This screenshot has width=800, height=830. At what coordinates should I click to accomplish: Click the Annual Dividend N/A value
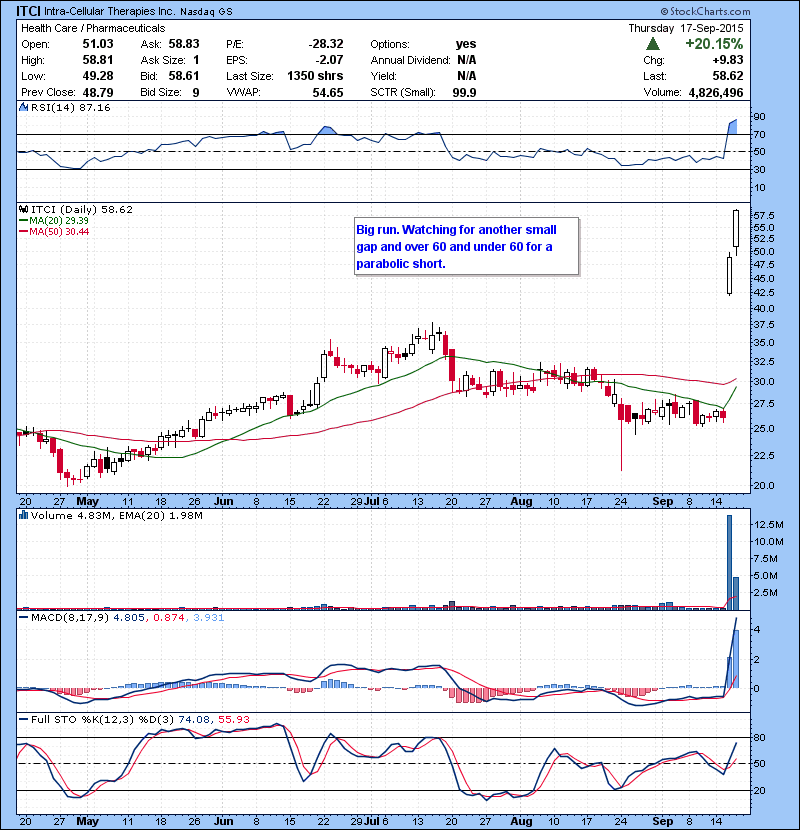[466, 60]
